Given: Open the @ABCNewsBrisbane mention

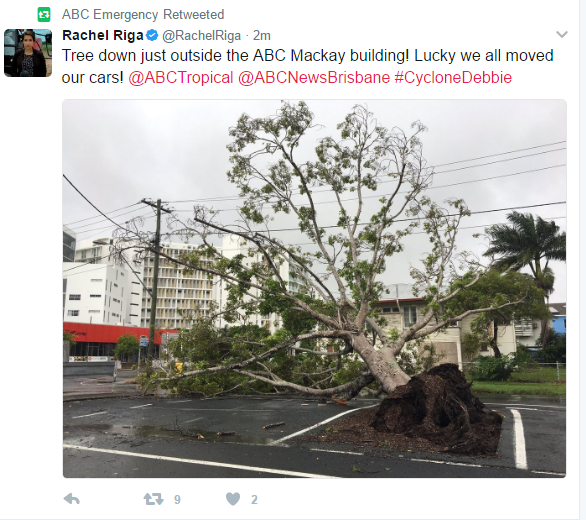Looking at the screenshot, I should pyautogui.click(x=314, y=78).
